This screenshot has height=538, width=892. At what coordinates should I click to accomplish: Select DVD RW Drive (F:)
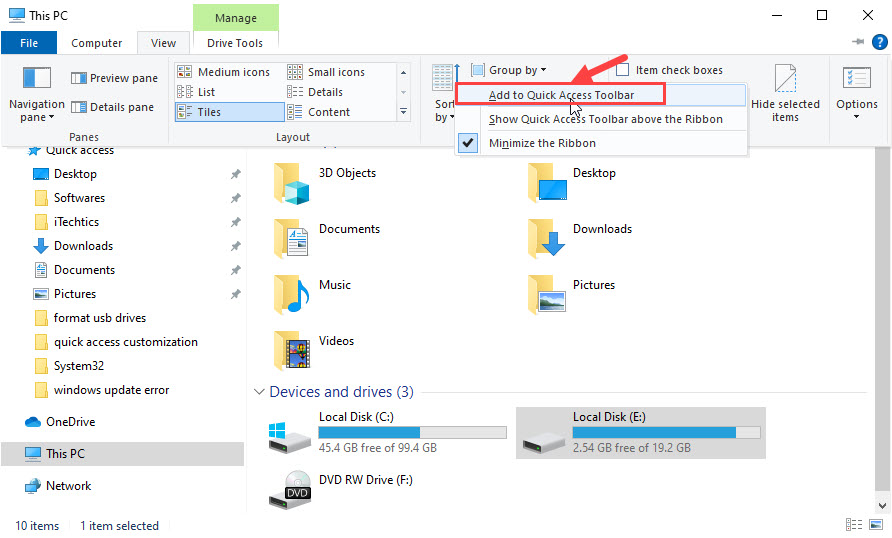click(x=341, y=489)
